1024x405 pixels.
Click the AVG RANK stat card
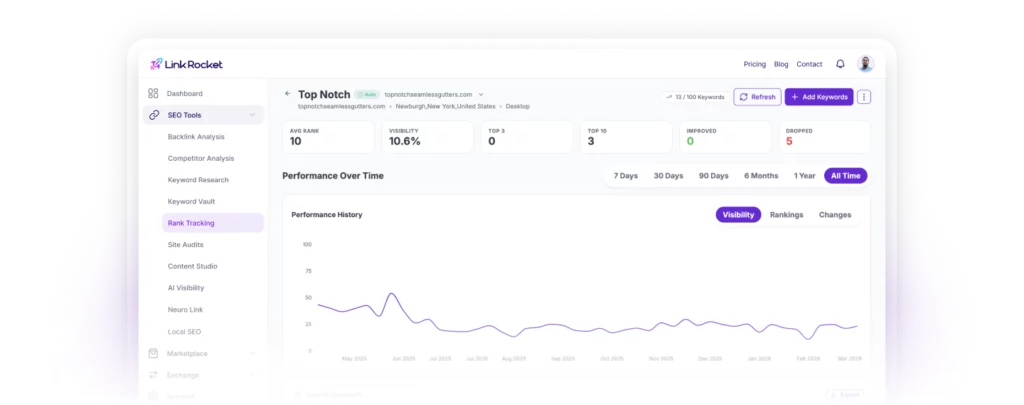point(328,137)
